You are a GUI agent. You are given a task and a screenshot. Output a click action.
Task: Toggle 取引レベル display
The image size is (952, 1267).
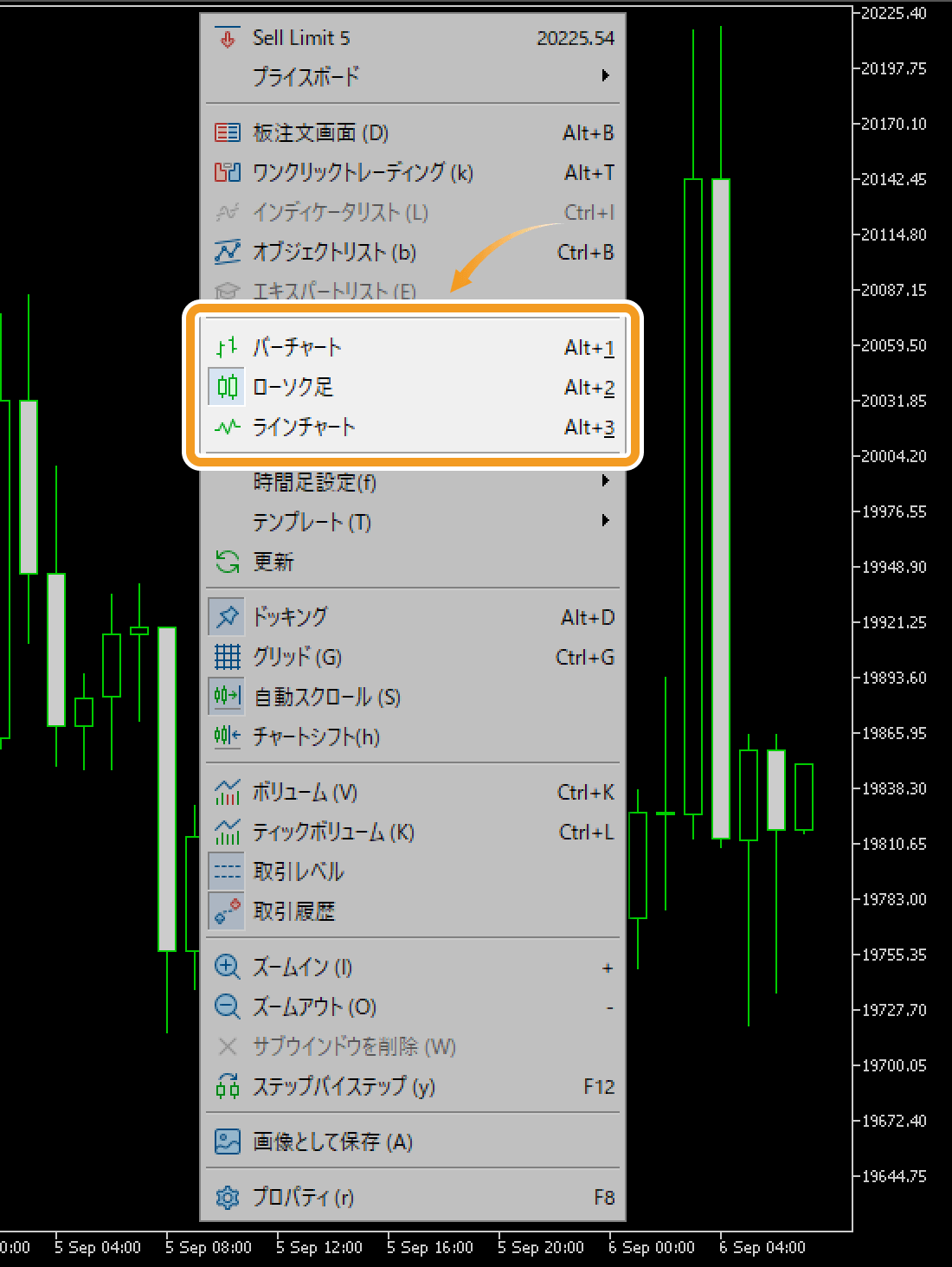pyautogui.click(x=413, y=871)
